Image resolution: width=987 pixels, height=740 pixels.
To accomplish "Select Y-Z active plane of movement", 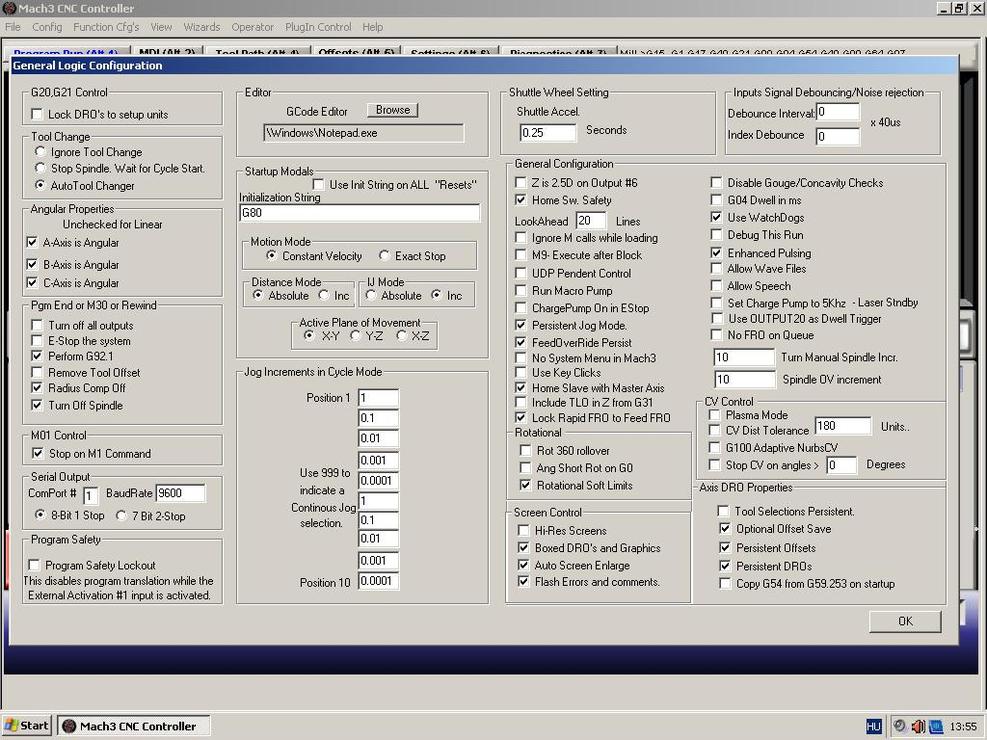I will tap(357, 336).
